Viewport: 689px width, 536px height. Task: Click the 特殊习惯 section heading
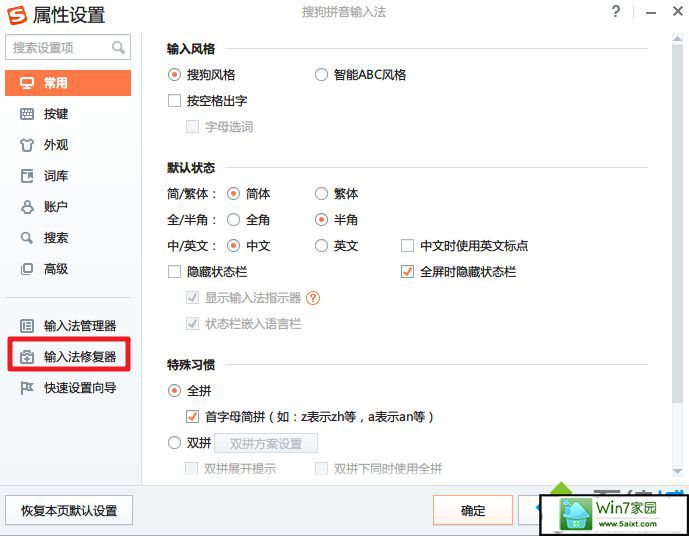191,365
